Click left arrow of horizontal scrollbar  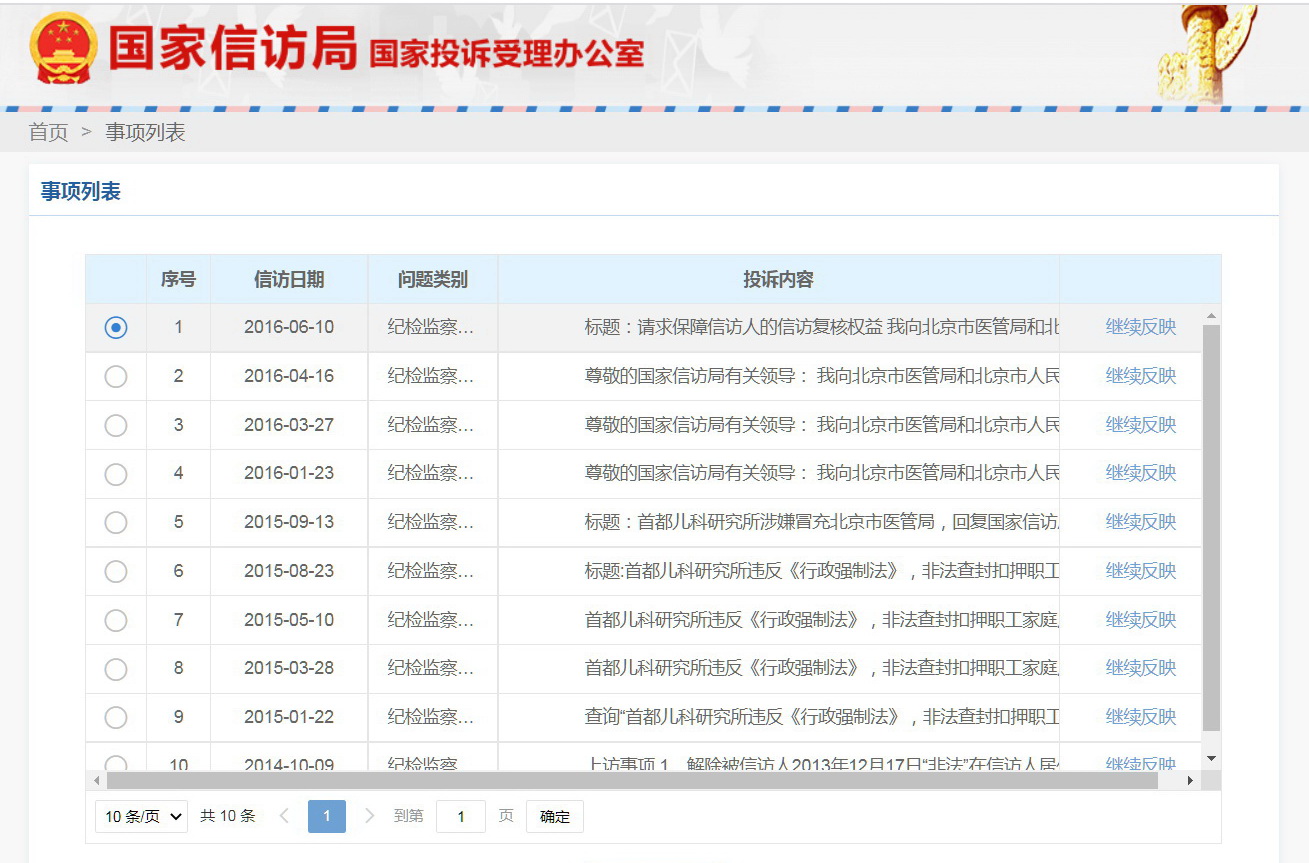click(97, 780)
